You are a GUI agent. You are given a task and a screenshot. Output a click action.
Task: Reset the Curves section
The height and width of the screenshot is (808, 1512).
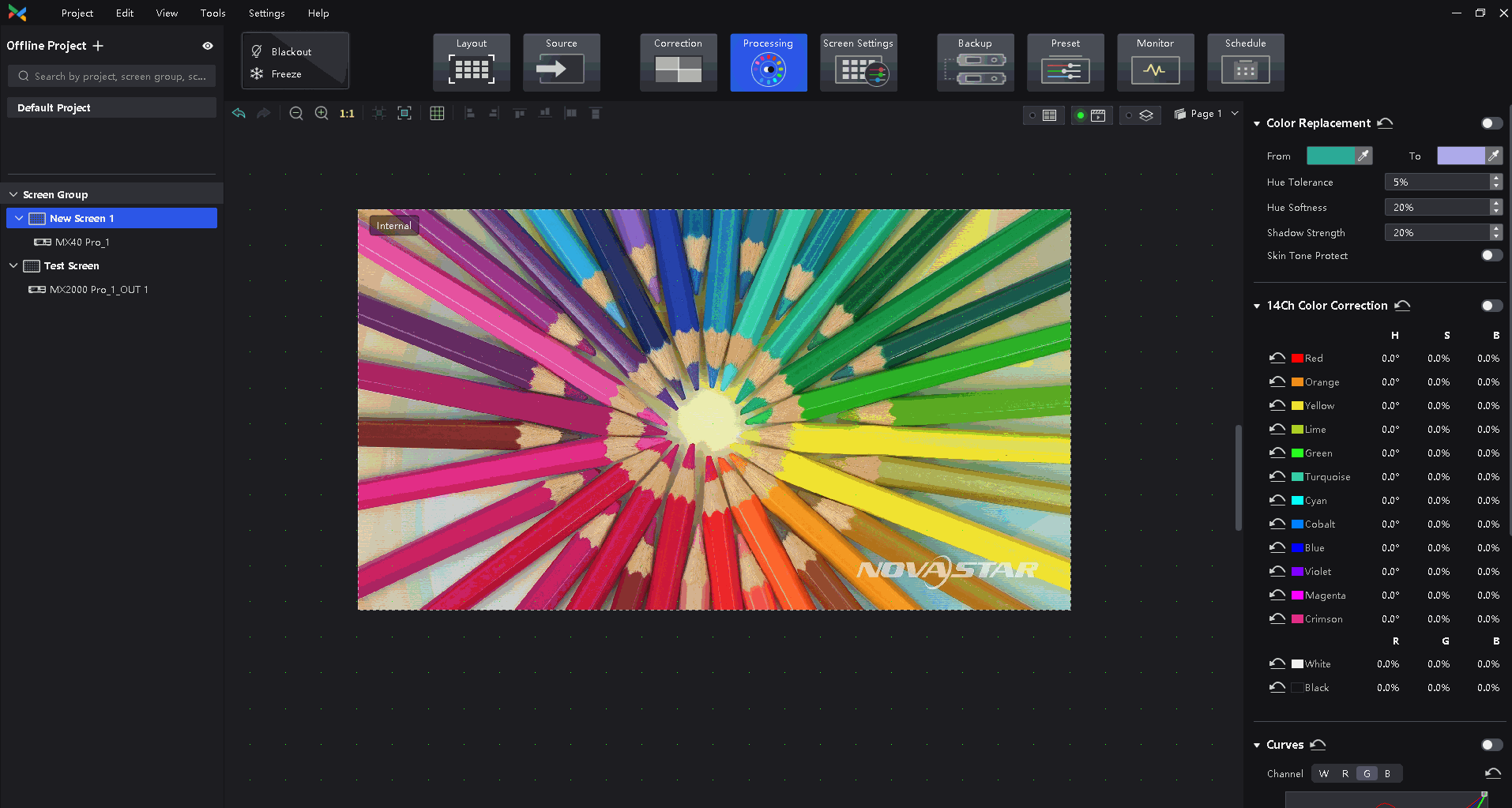(x=1318, y=744)
